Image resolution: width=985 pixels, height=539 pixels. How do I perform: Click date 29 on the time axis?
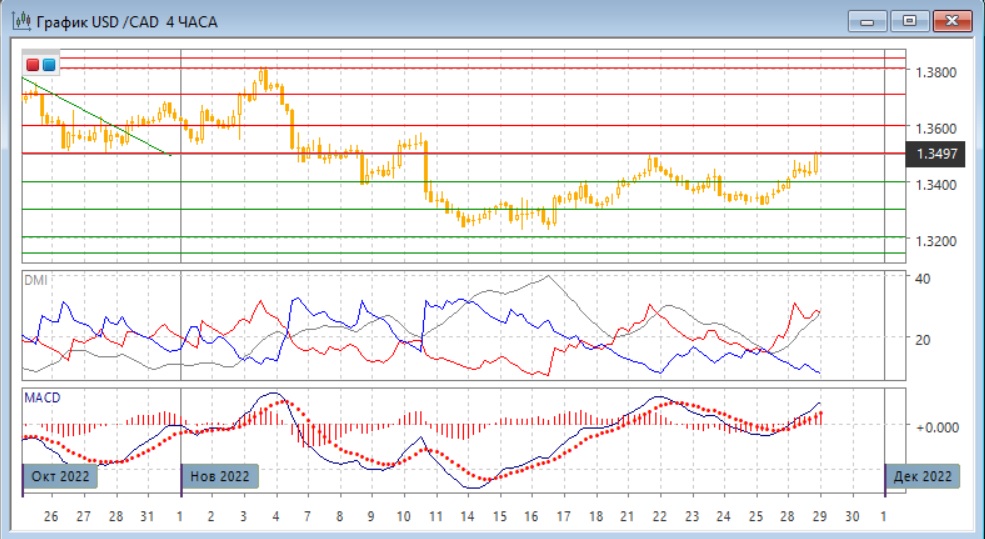820,516
